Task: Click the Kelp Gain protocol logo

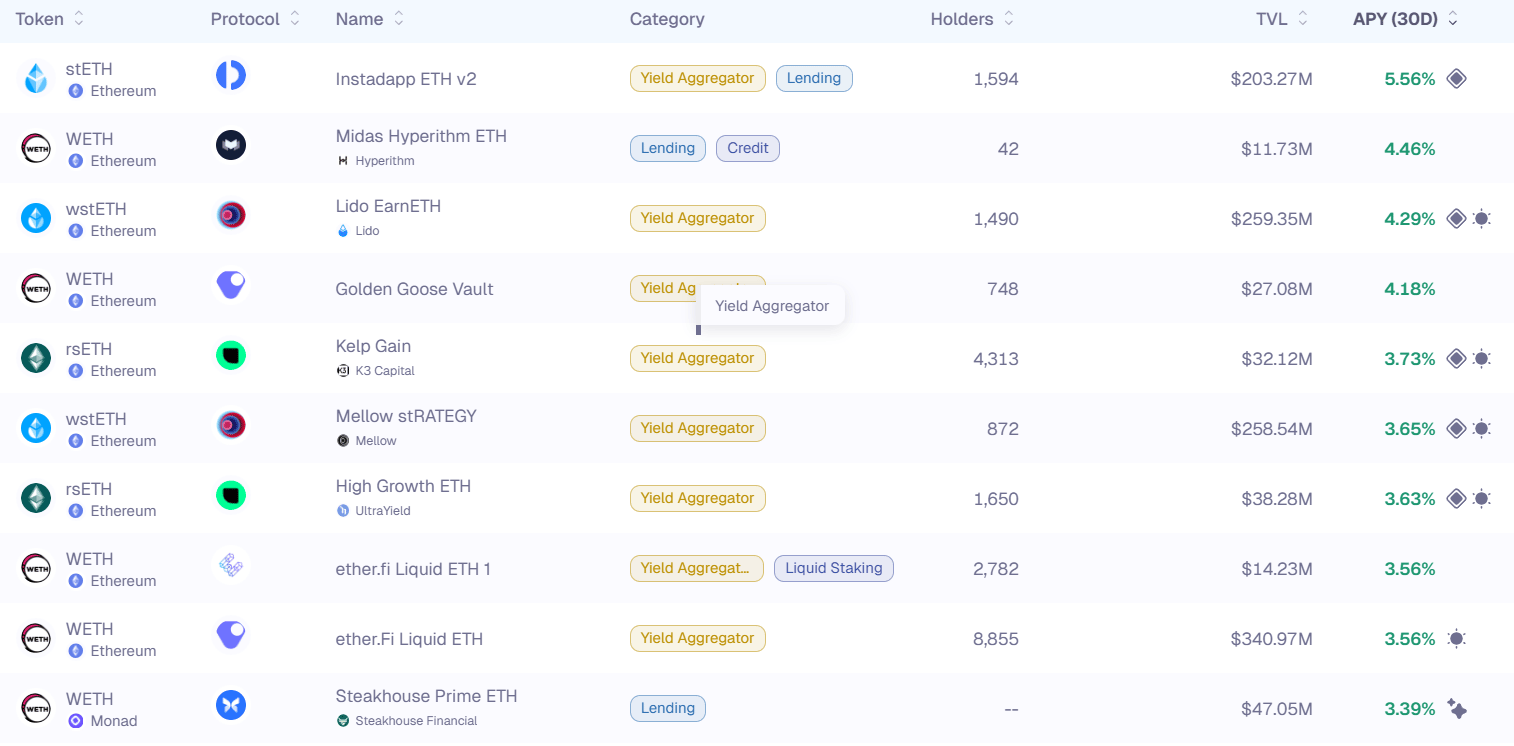Action: [231, 355]
